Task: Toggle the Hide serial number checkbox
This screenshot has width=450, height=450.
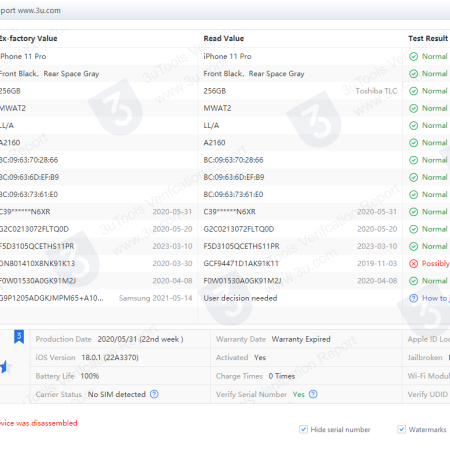Action: coord(303,429)
